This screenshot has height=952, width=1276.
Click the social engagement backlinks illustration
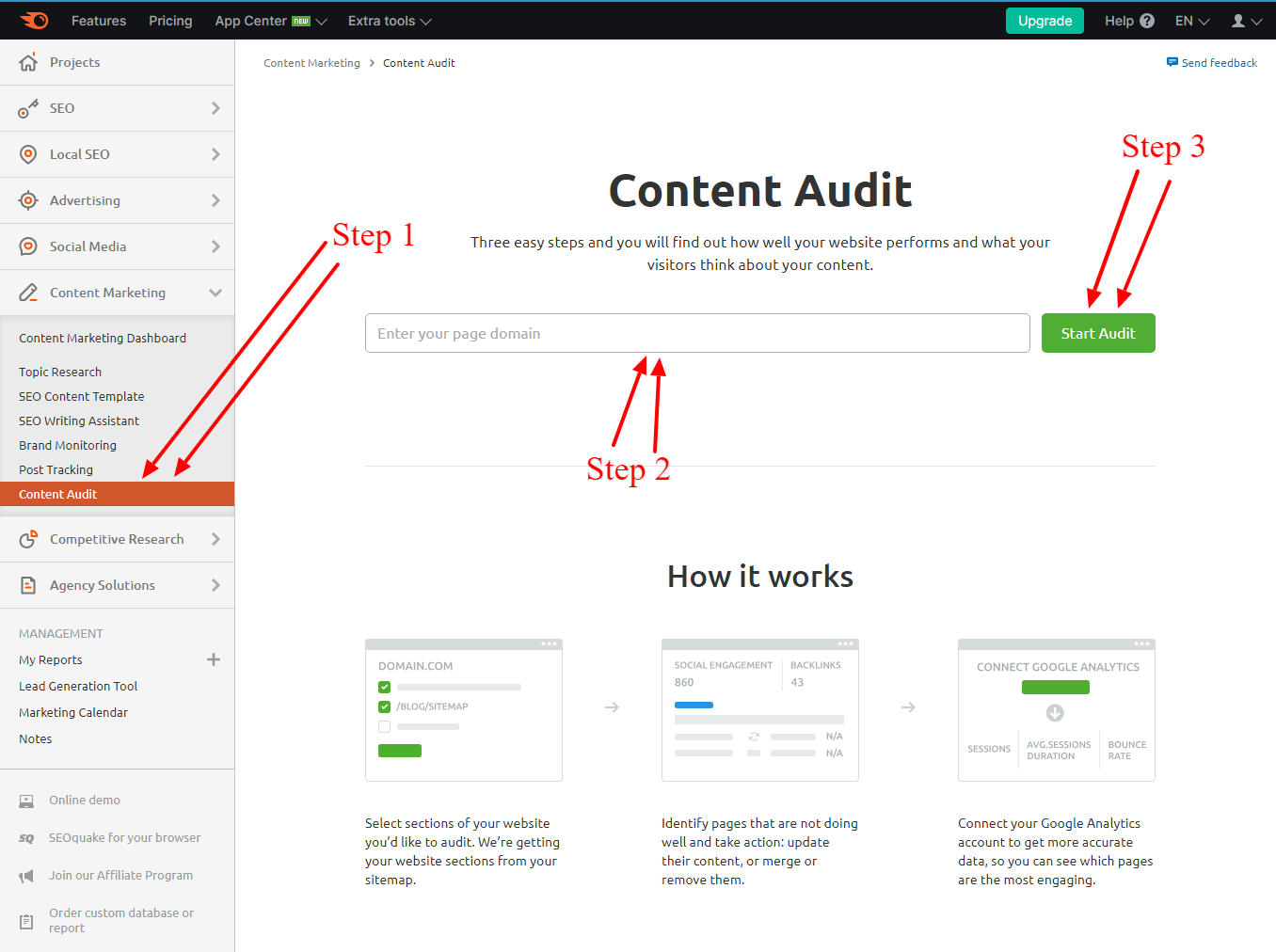click(x=760, y=710)
